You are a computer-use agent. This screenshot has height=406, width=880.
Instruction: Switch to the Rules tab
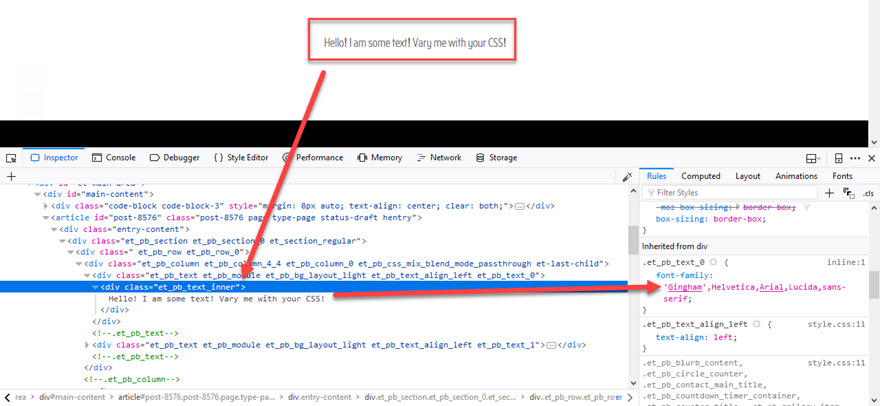click(x=656, y=176)
